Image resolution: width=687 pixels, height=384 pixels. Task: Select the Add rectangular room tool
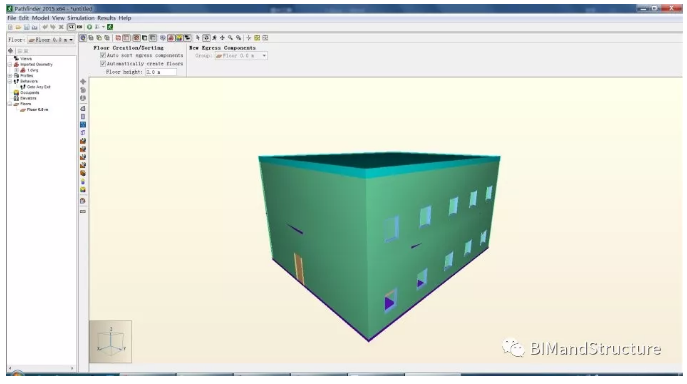pyautogui.click(x=83, y=117)
